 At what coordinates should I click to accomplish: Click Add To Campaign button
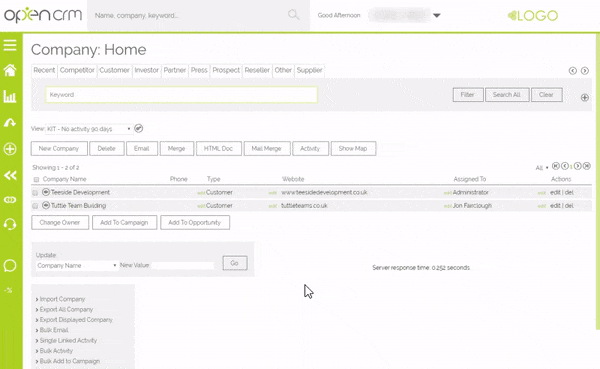click(x=124, y=222)
